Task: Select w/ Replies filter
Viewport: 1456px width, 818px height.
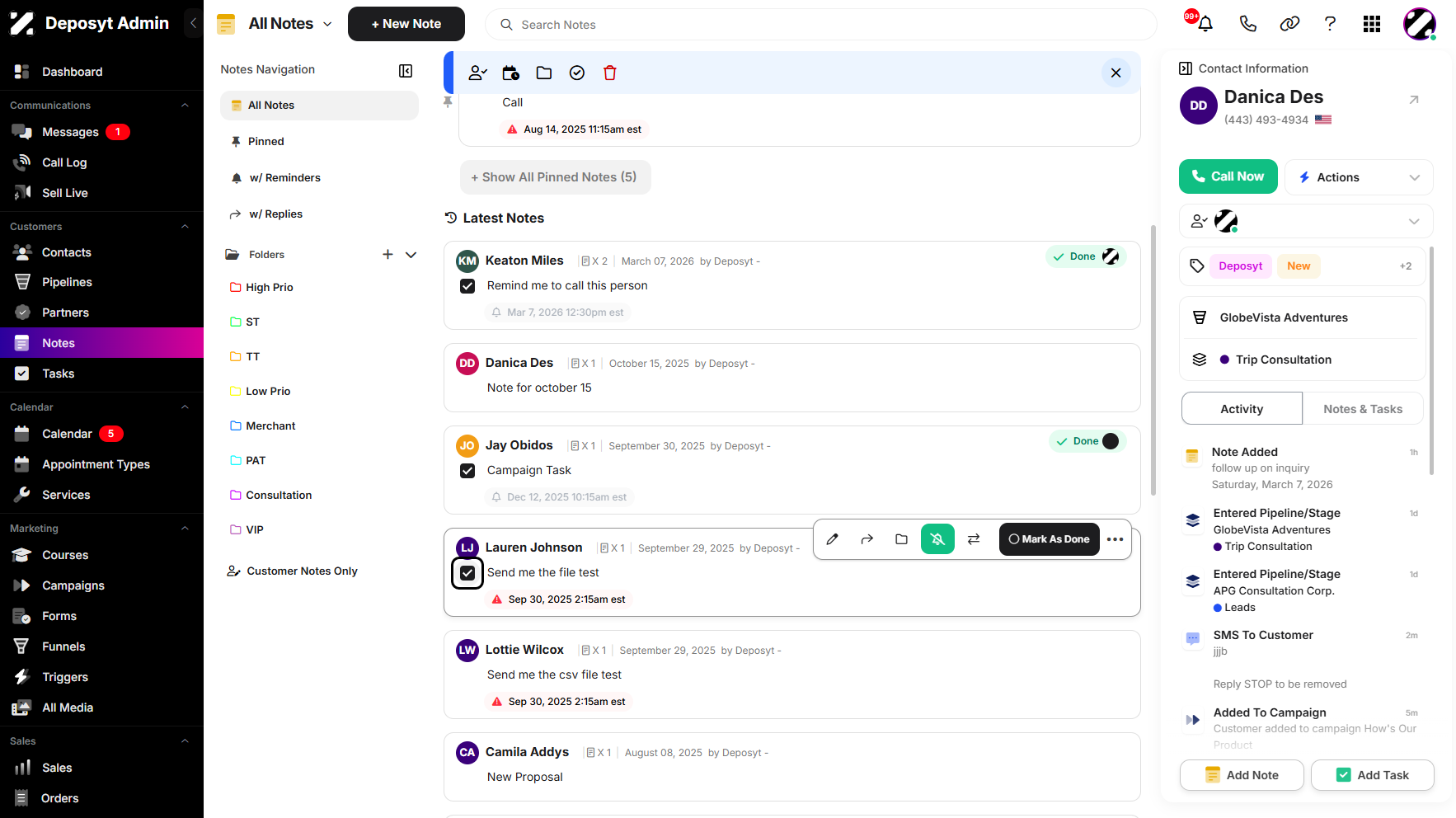Action: click(x=319, y=214)
